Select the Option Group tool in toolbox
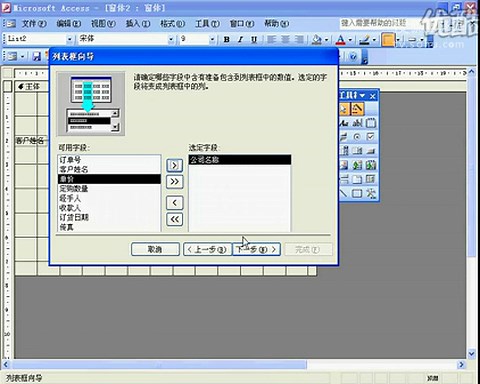 [x=371, y=123]
